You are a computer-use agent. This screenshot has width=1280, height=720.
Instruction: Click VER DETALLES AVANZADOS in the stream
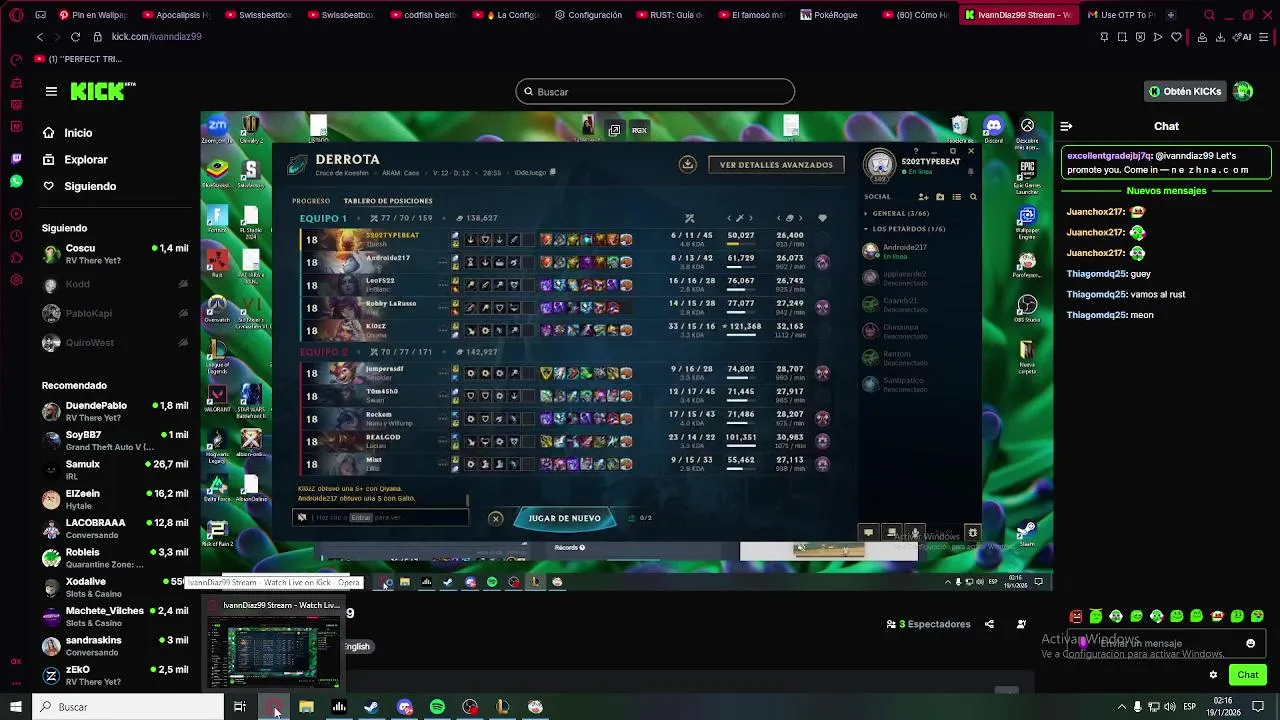[x=776, y=165]
